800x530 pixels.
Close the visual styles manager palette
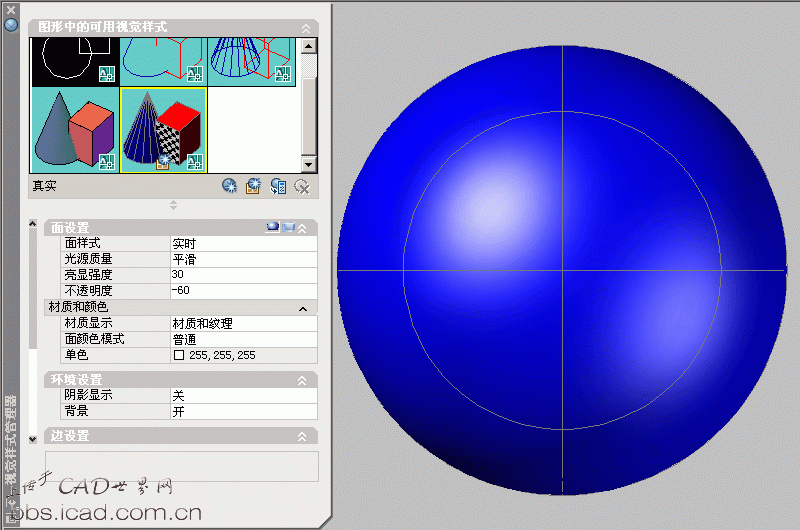pyautogui.click(x=11, y=10)
